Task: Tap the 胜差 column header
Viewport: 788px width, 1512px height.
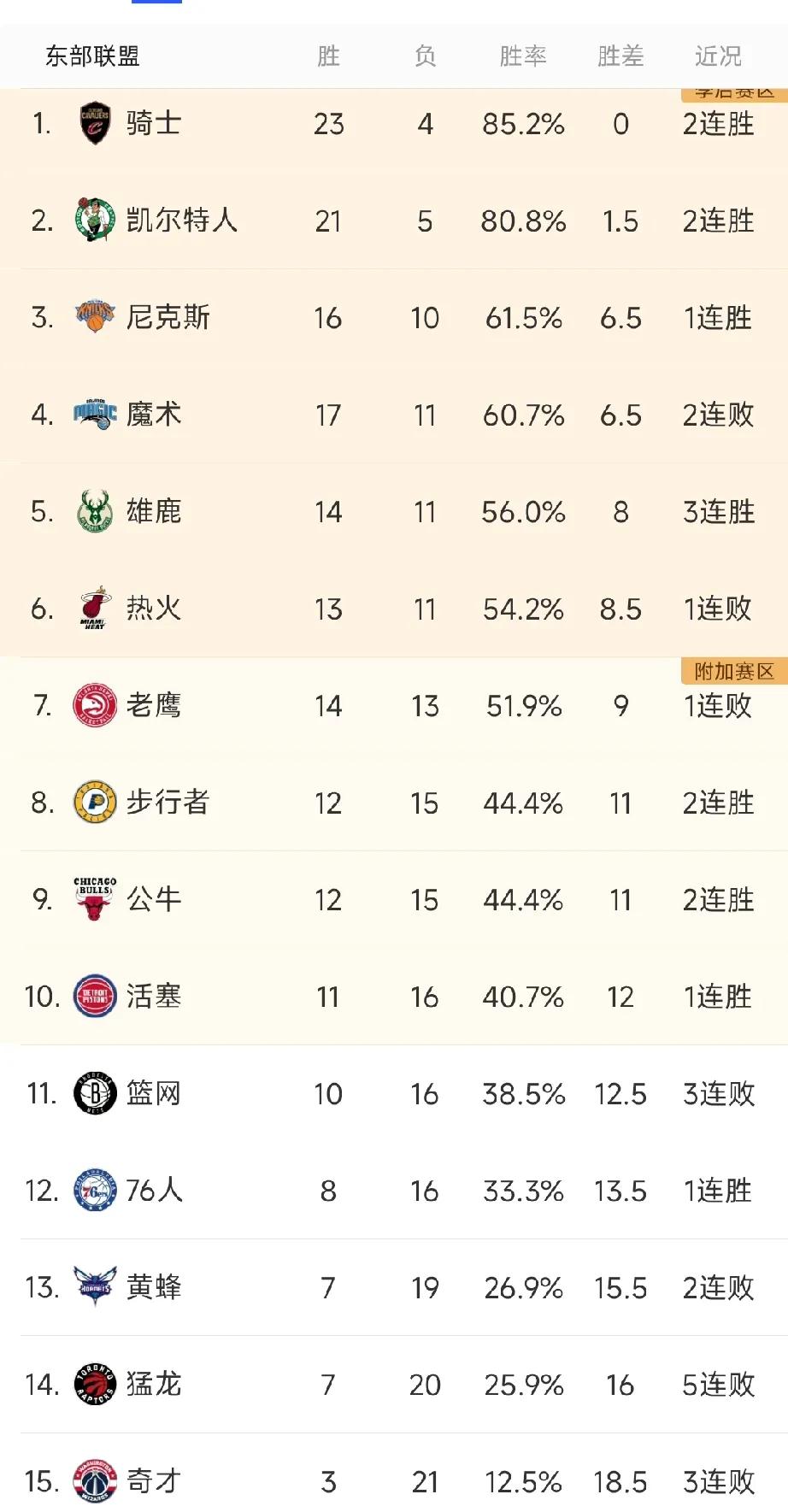Action: tap(620, 56)
